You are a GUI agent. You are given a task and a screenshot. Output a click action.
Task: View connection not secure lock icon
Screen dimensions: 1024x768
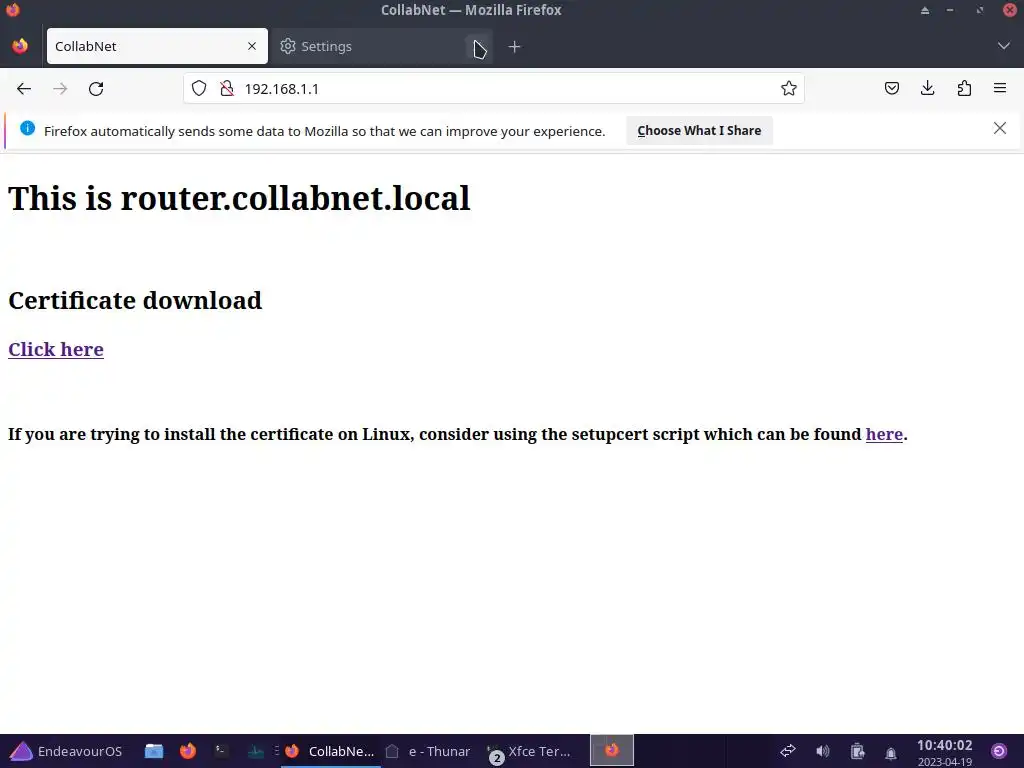227,89
